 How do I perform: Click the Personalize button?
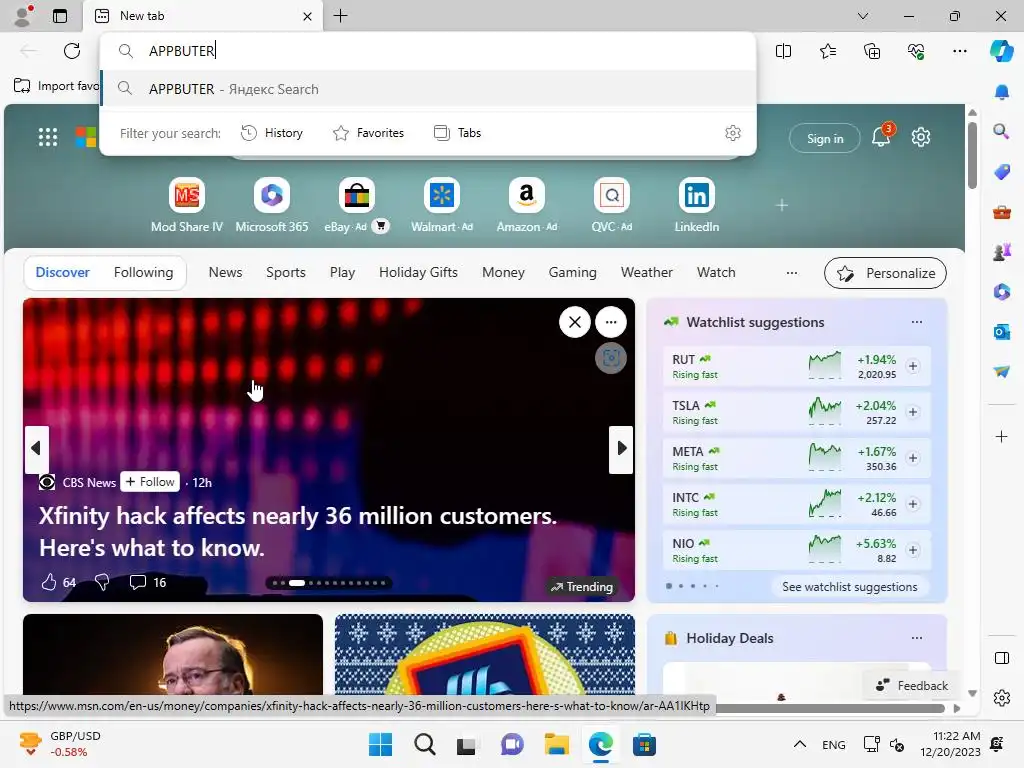885,273
